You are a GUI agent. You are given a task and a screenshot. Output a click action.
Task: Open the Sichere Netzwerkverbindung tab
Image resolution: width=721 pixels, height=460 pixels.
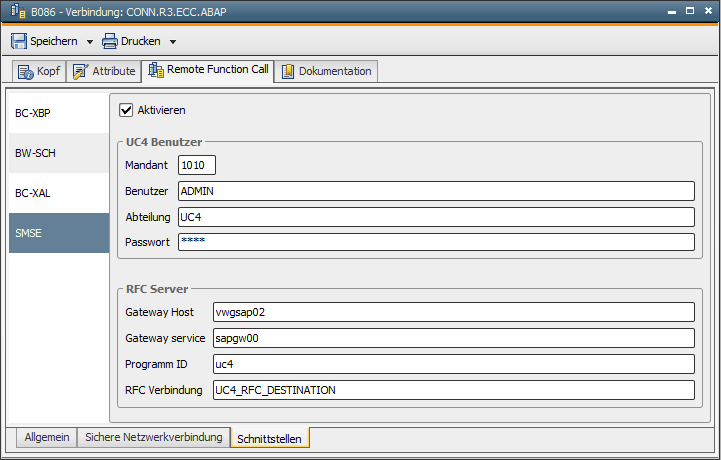(x=154, y=437)
